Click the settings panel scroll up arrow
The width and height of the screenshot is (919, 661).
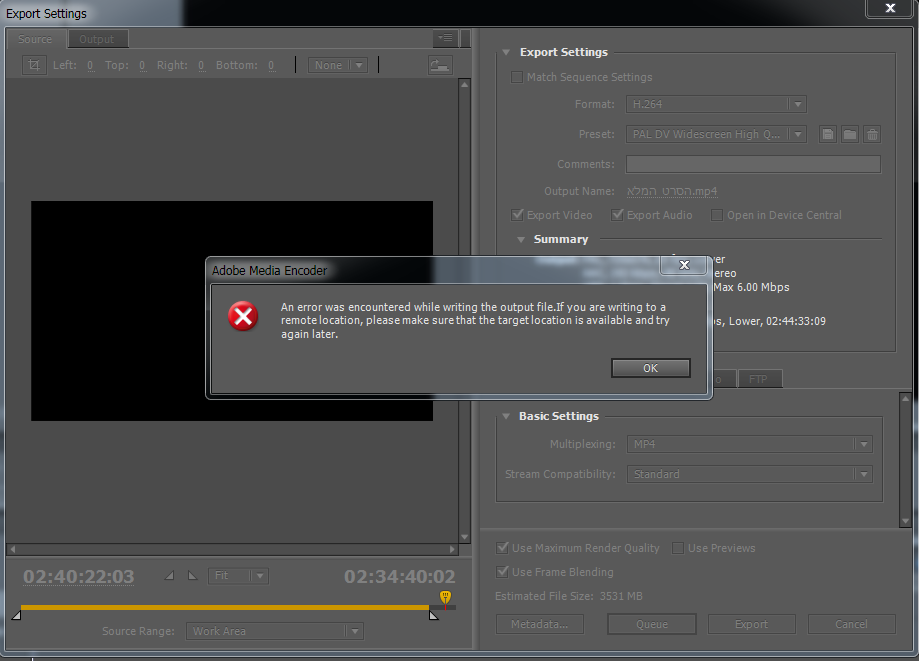click(x=906, y=398)
